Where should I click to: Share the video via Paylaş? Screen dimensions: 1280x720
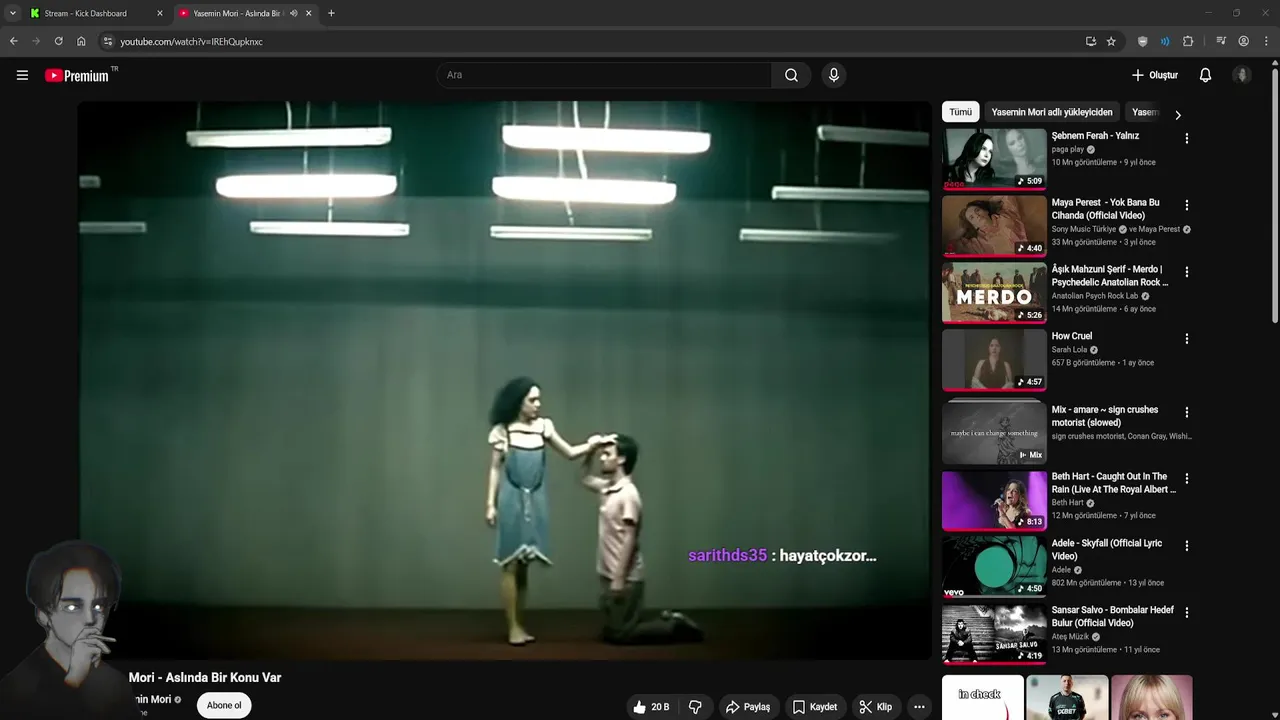748,707
